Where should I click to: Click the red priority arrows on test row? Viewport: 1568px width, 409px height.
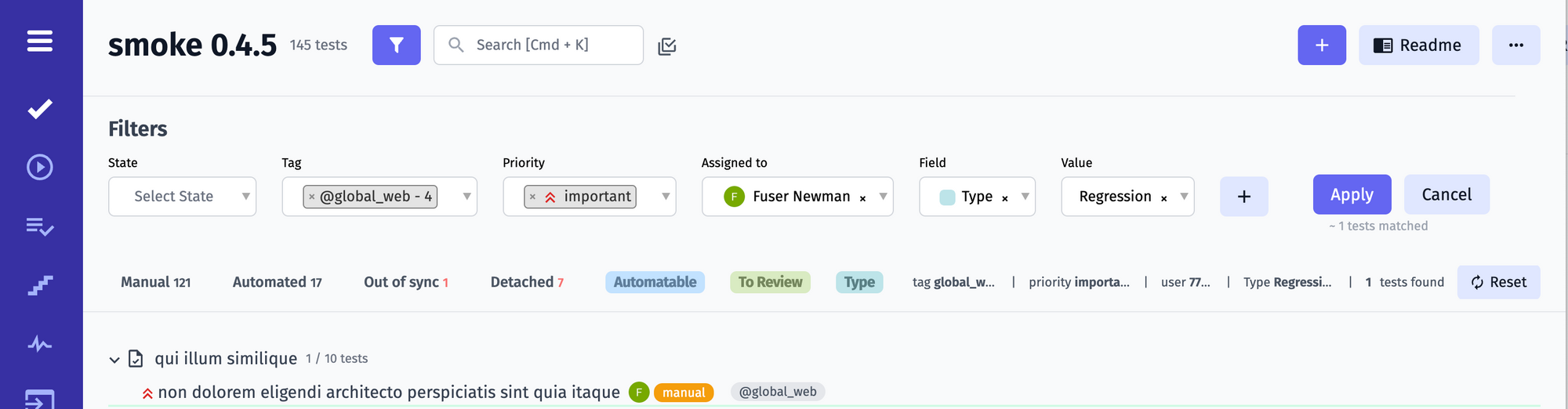(147, 393)
